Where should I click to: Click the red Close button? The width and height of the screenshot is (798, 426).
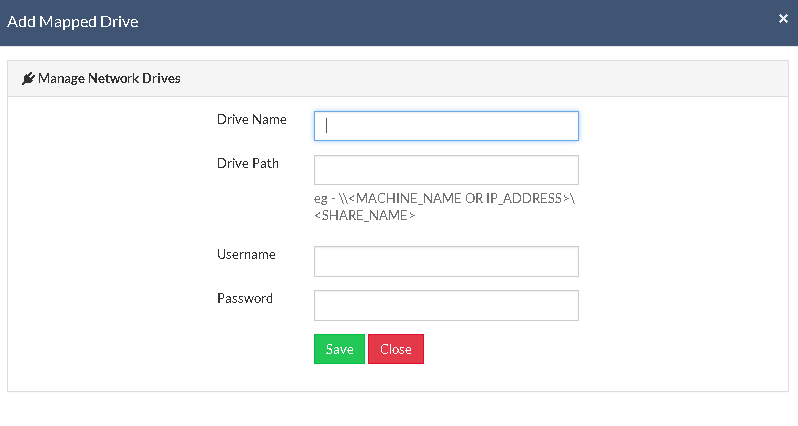click(396, 349)
